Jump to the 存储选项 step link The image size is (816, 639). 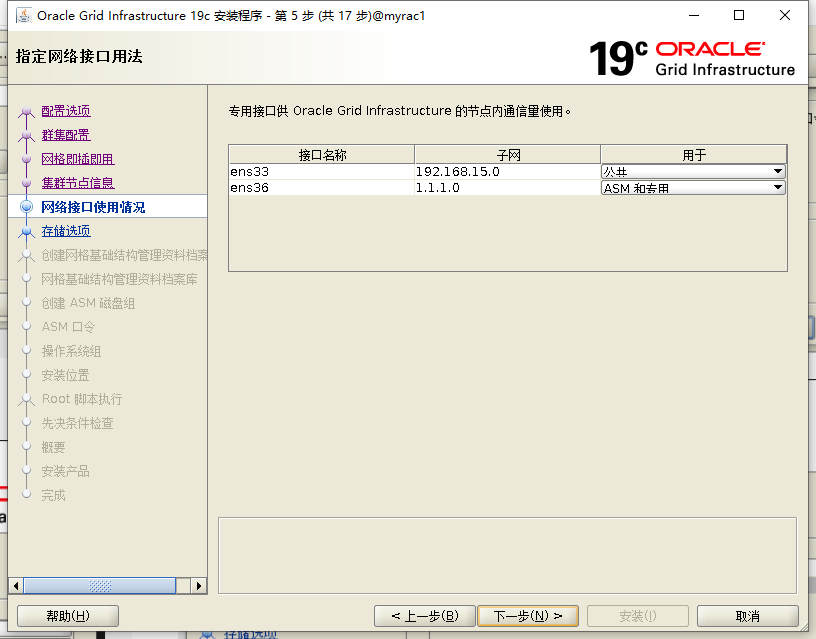66,231
